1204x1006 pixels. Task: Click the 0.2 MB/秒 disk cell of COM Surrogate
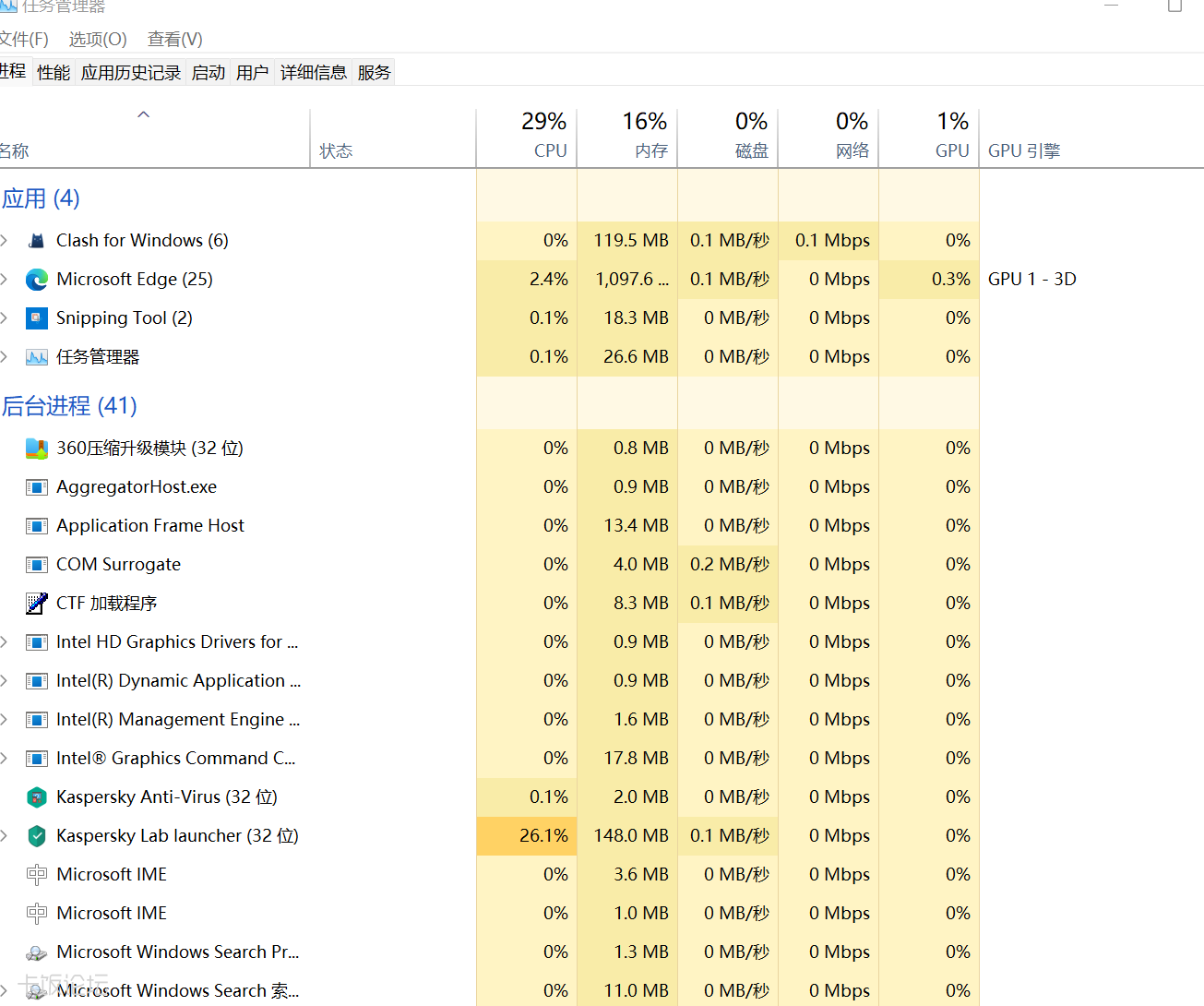click(728, 565)
